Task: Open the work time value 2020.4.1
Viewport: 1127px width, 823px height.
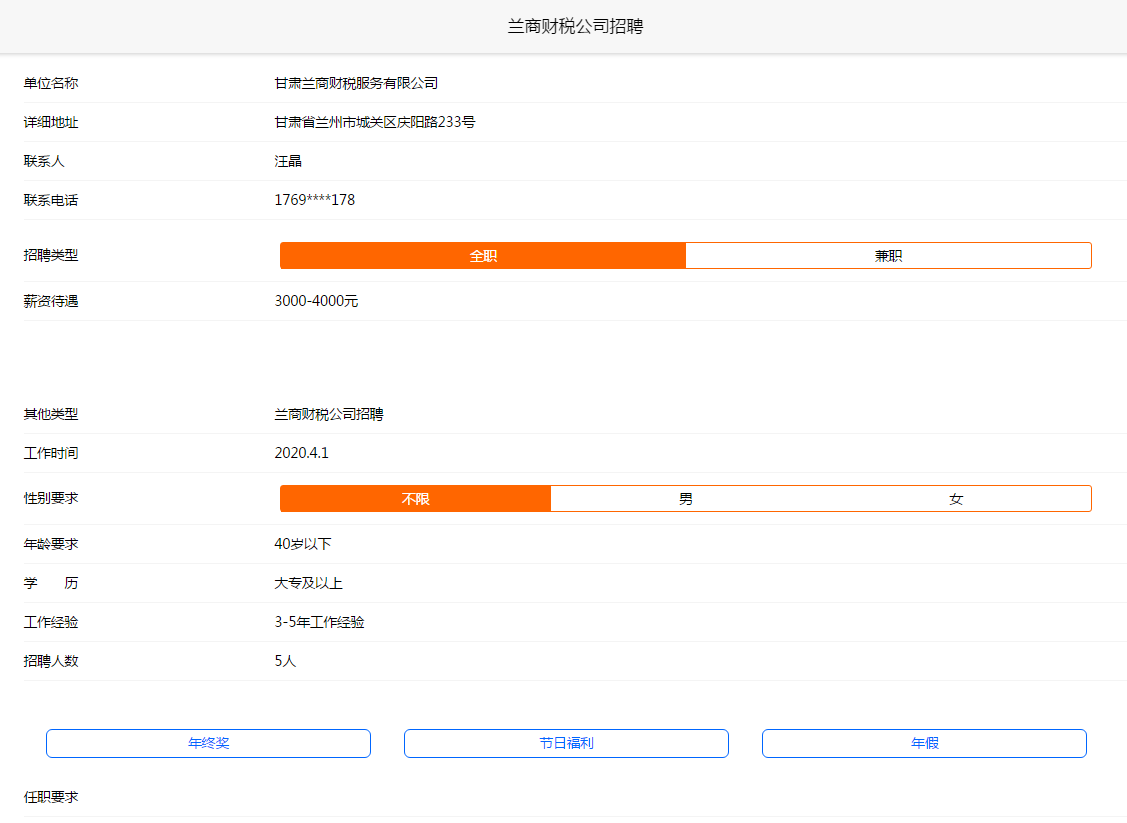Action: tap(301, 453)
